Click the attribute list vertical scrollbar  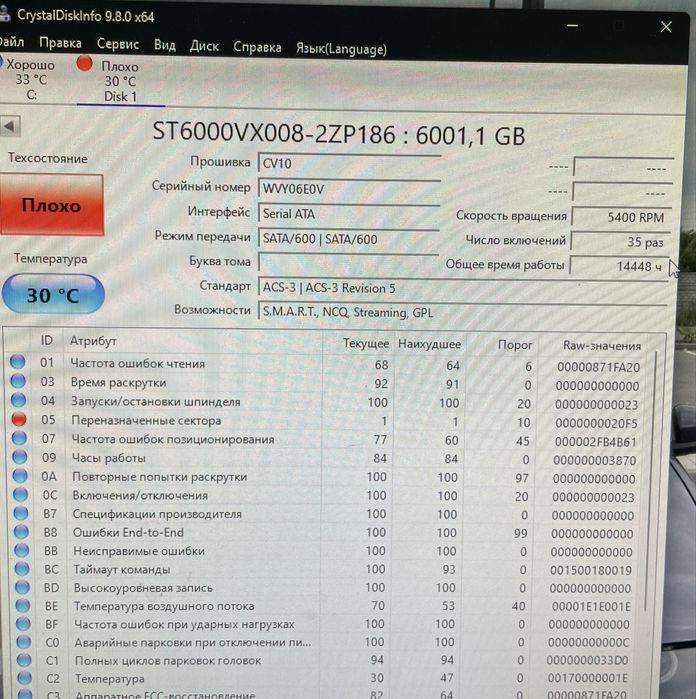pyautogui.click(x=650, y=481)
